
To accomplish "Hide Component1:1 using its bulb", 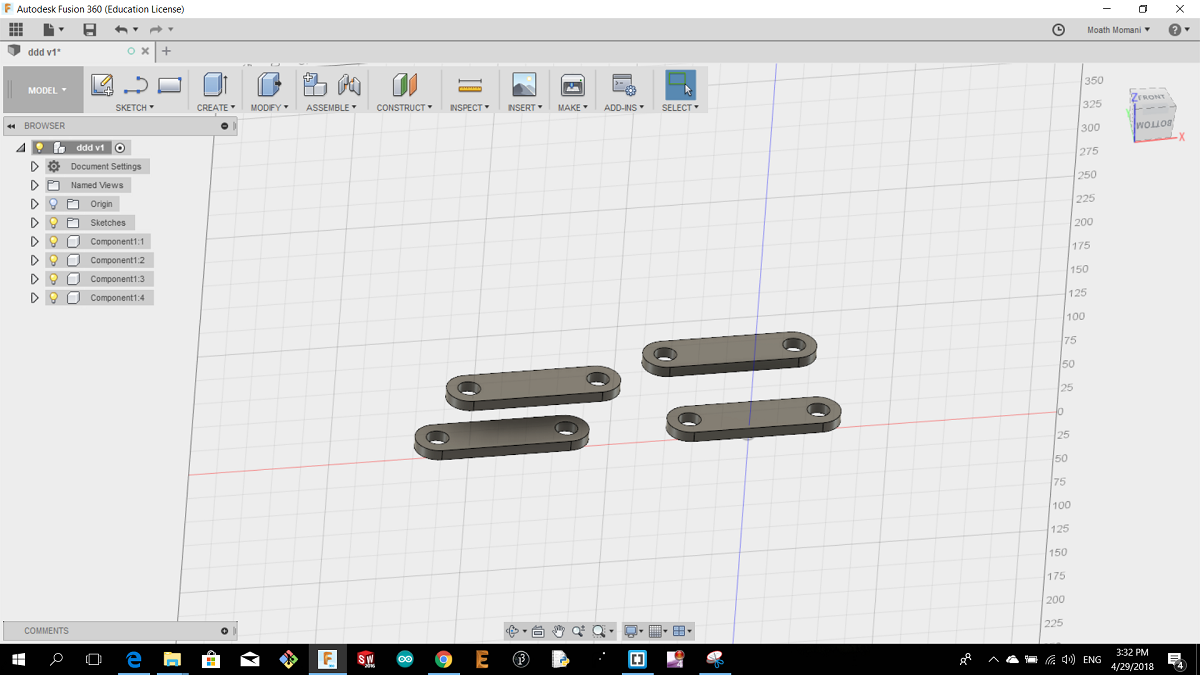I will (x=54, y=241).
